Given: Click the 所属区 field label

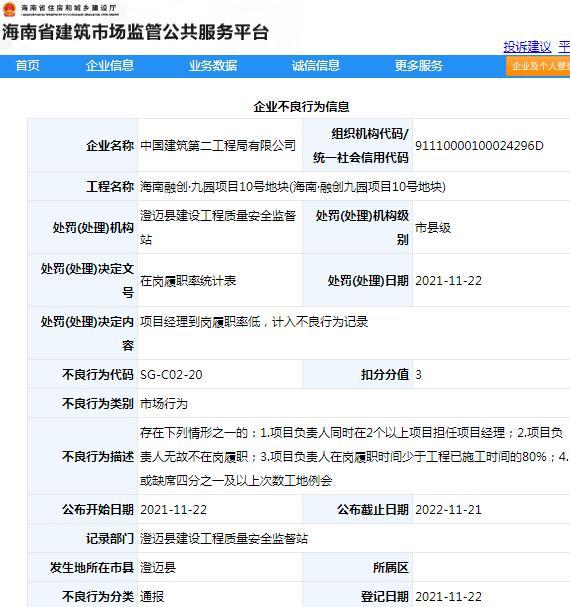Looking at the screenshot, I should click(x=391, y=568).
